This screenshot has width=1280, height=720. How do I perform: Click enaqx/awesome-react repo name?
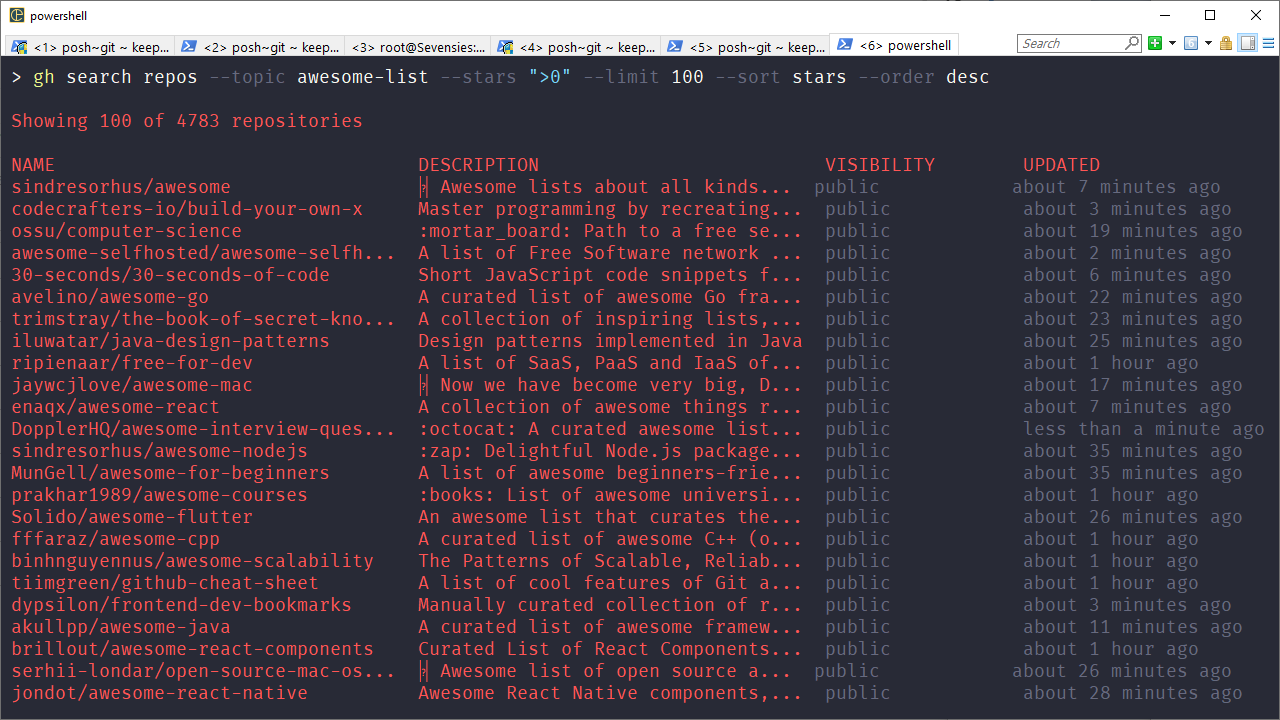pos(115,407)
